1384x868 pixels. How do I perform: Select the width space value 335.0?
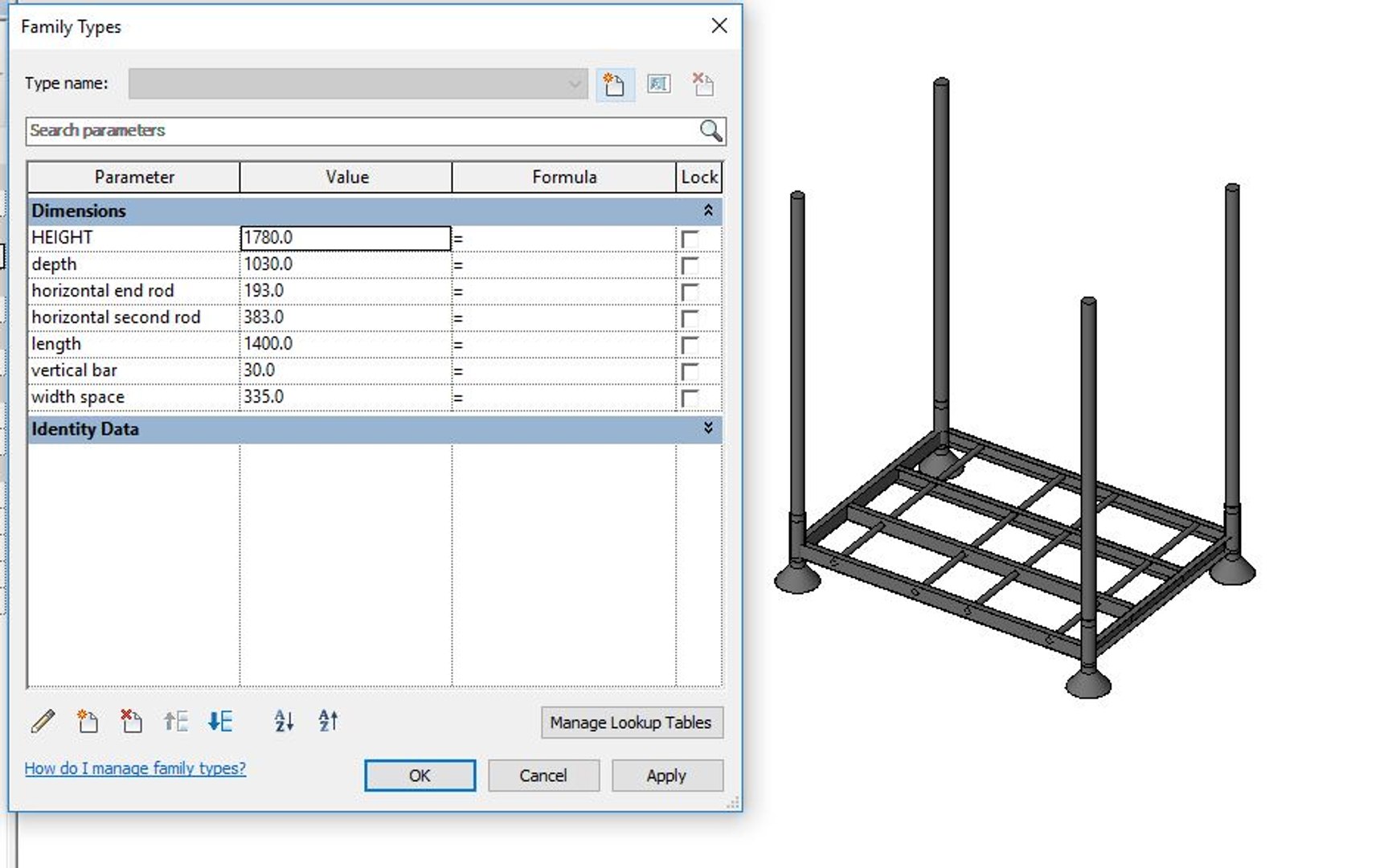pos(346,397)
